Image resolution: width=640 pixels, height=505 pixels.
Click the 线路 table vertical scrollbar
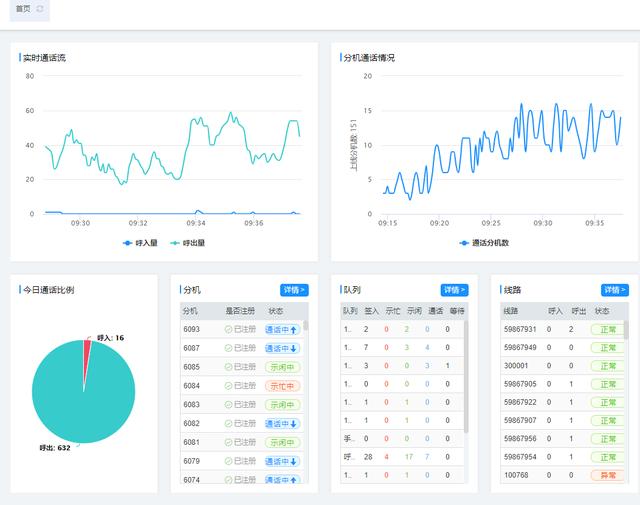tap(626, 329)
